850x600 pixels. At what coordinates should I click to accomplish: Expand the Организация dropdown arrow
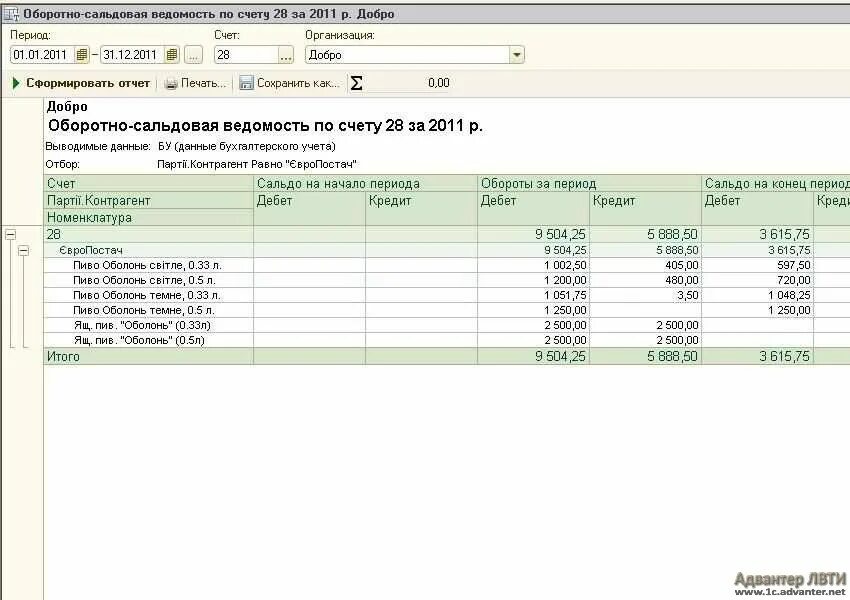(517, 55)
